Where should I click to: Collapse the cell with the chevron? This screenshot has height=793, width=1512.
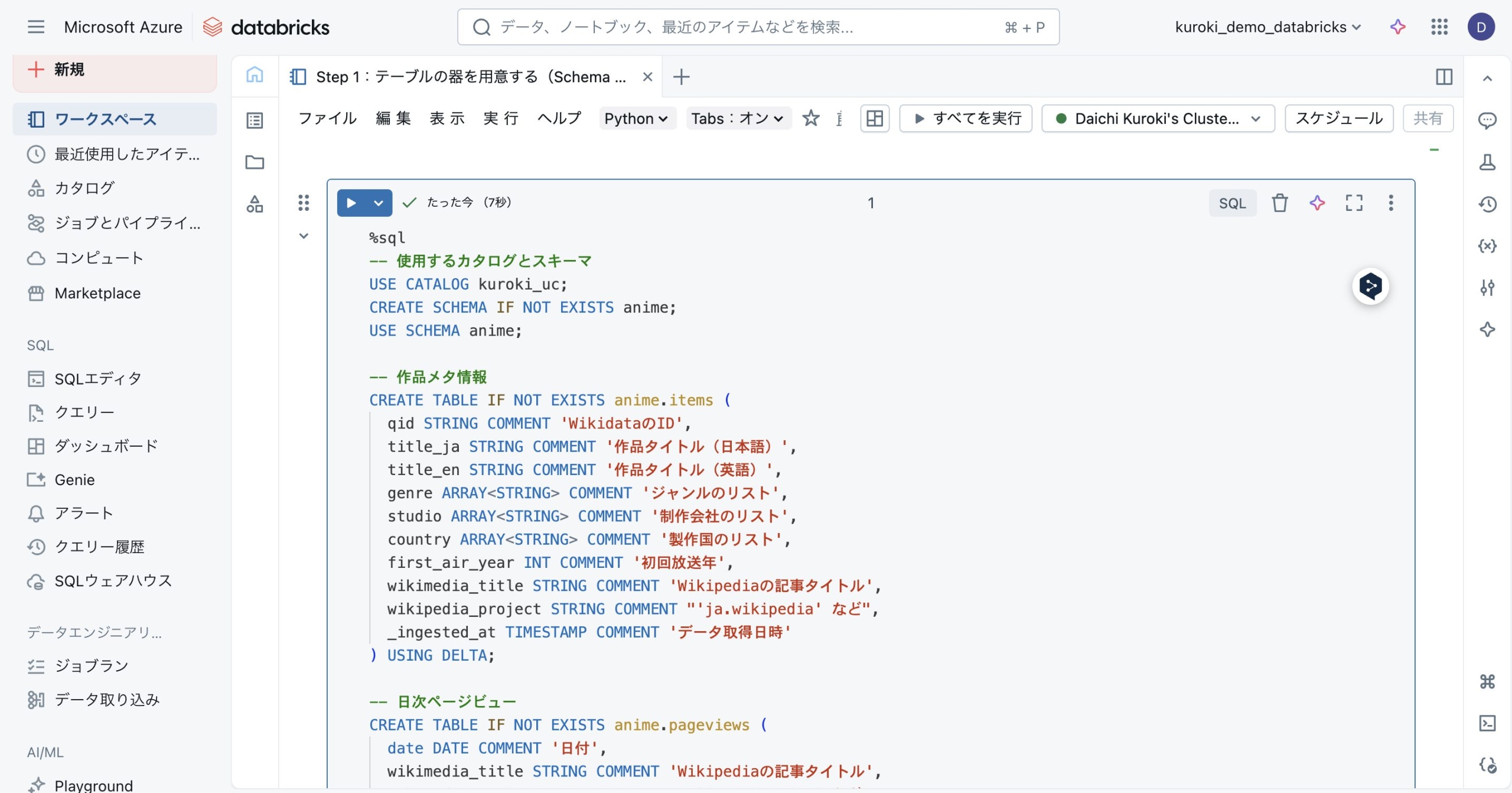point(304,236)
